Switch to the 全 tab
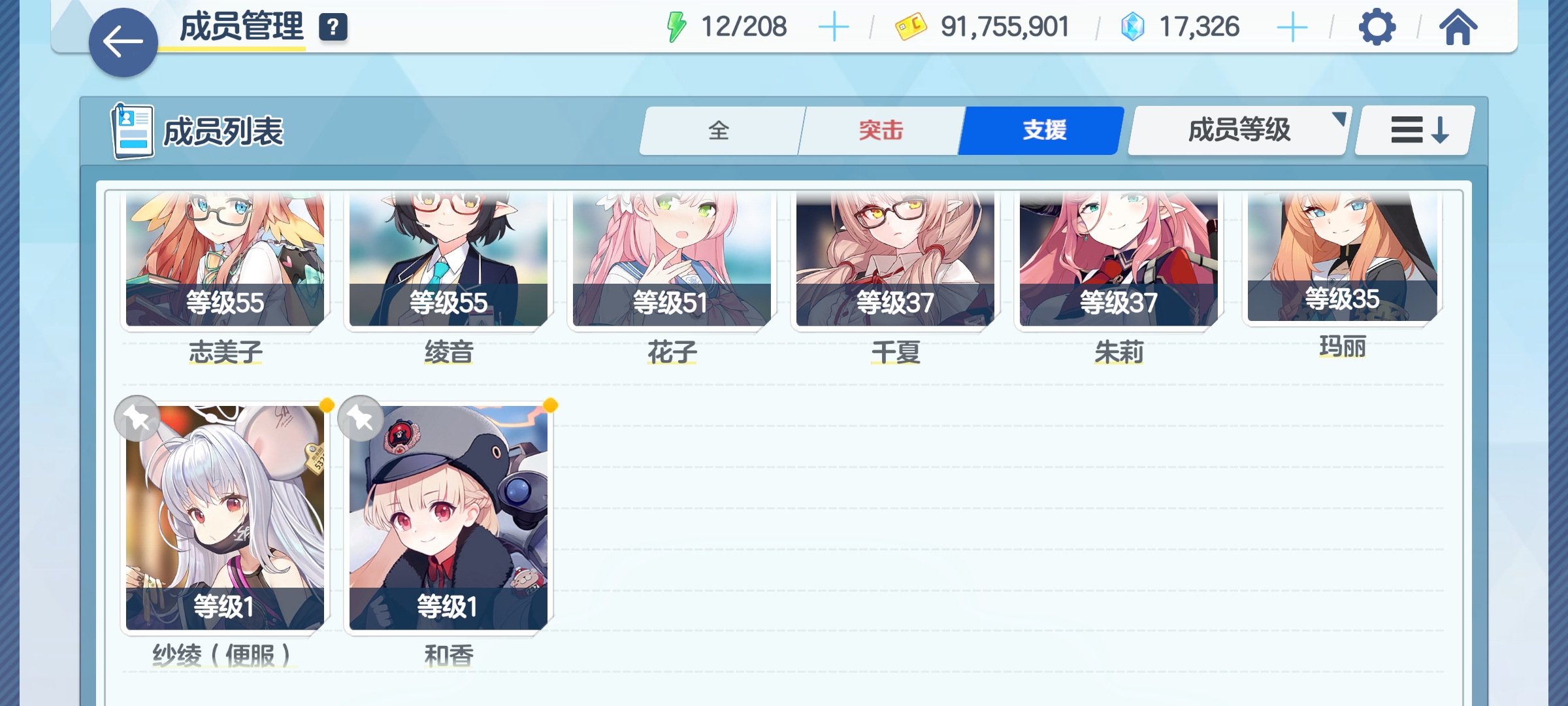 (x=719, y=130)
